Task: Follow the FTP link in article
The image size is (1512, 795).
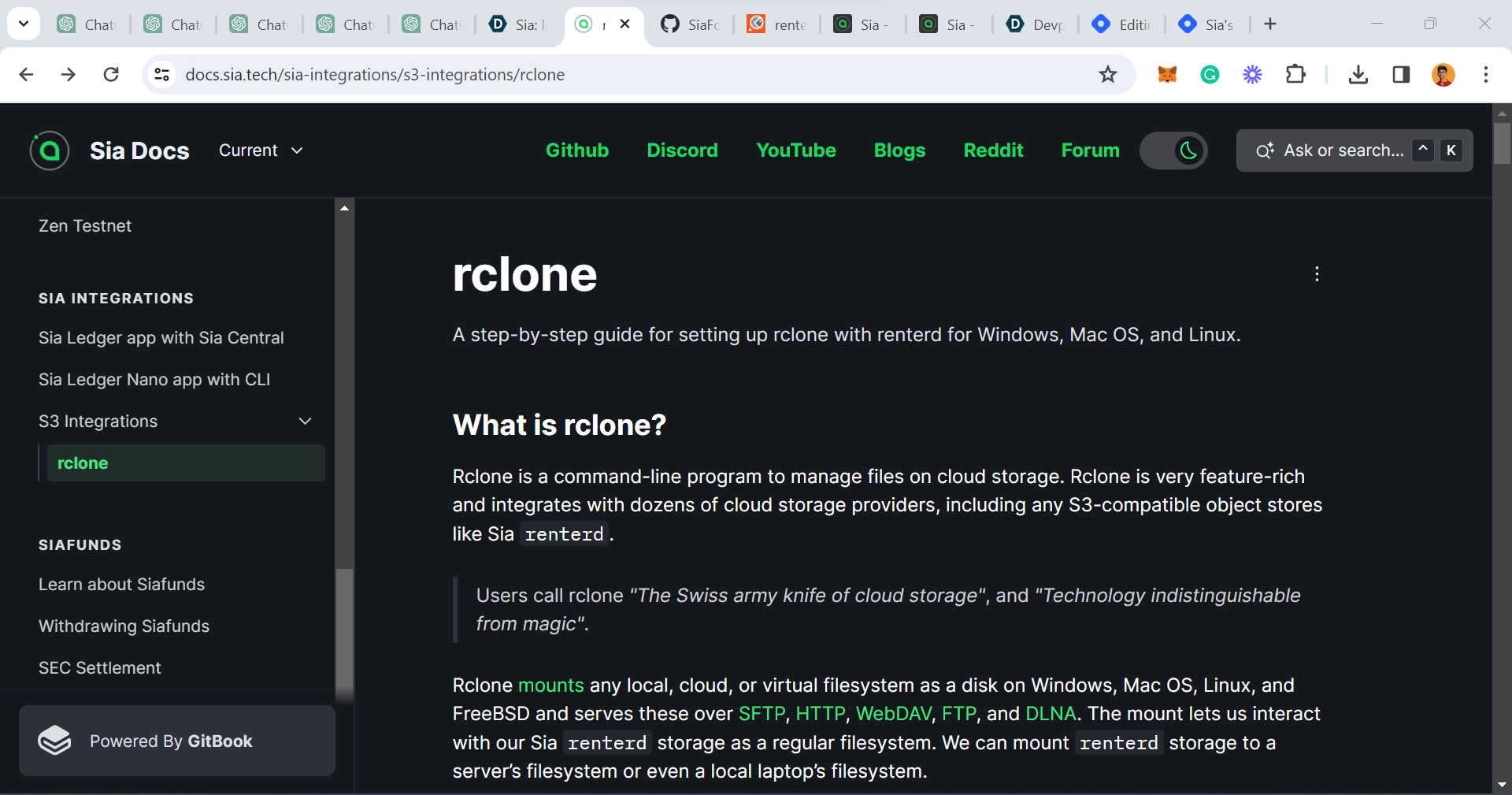Action: [x=959, y=714]
